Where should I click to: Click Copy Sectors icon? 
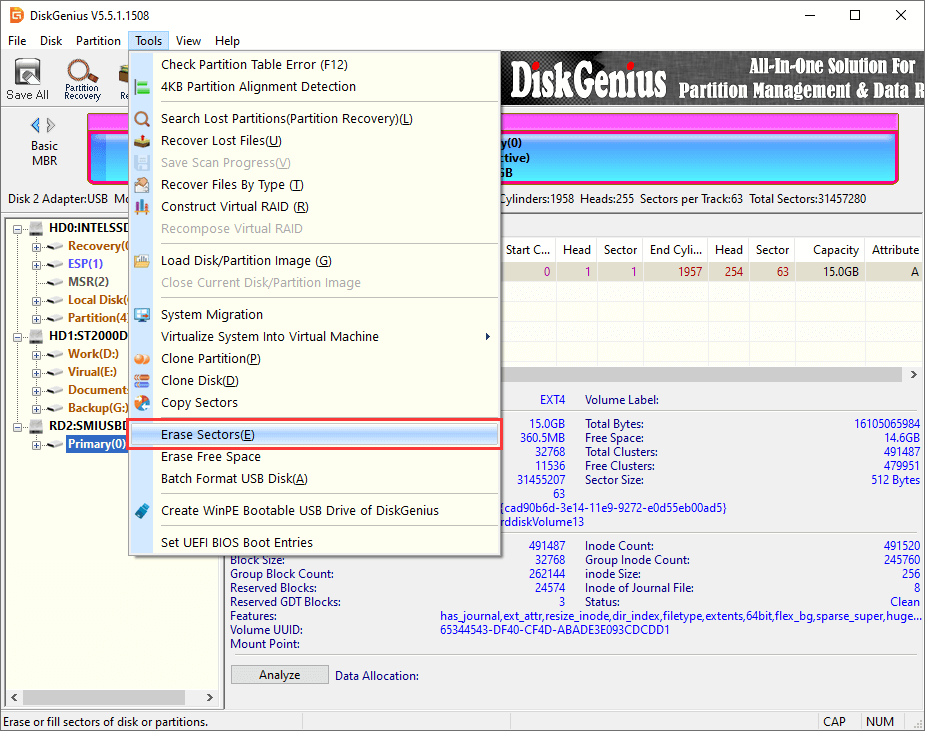pyautogui.click(x=142, y=403)
